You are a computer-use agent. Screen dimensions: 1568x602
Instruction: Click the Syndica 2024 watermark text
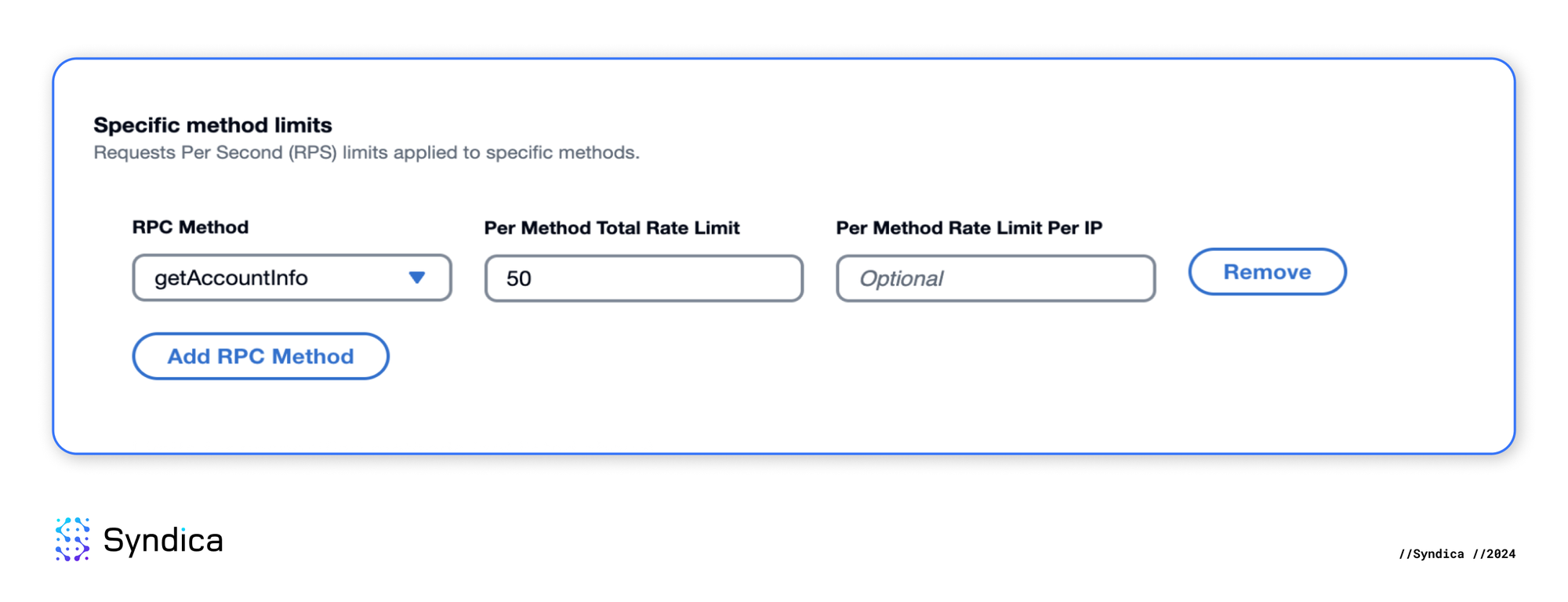point(1454,554)
